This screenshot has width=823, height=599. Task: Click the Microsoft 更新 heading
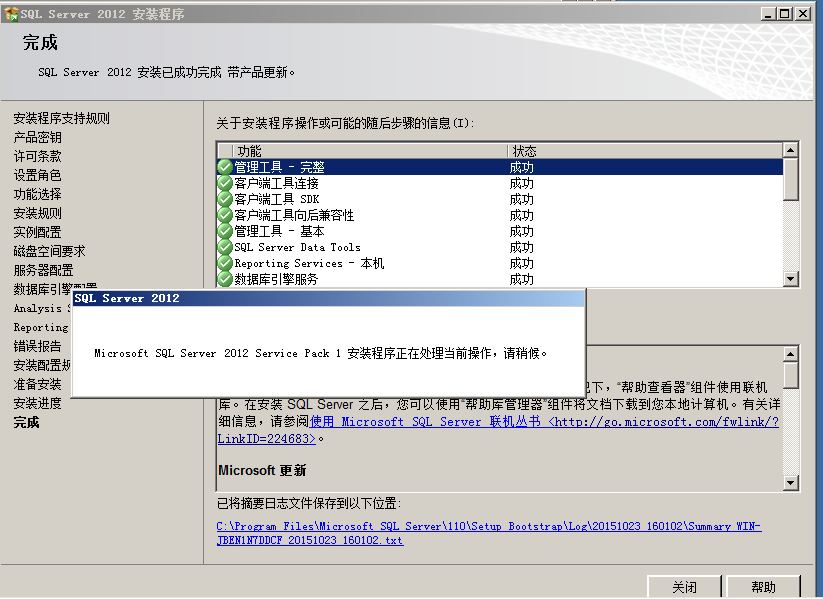[x=262, y=470]
